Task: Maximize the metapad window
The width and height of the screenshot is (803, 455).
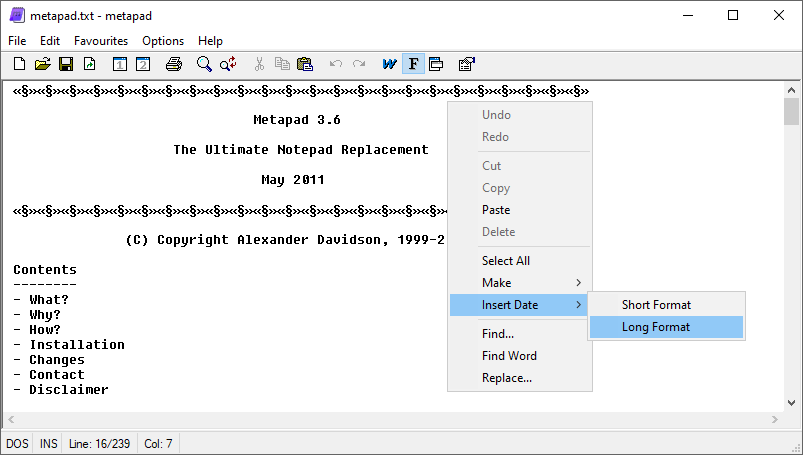Action: pos(733,15)
